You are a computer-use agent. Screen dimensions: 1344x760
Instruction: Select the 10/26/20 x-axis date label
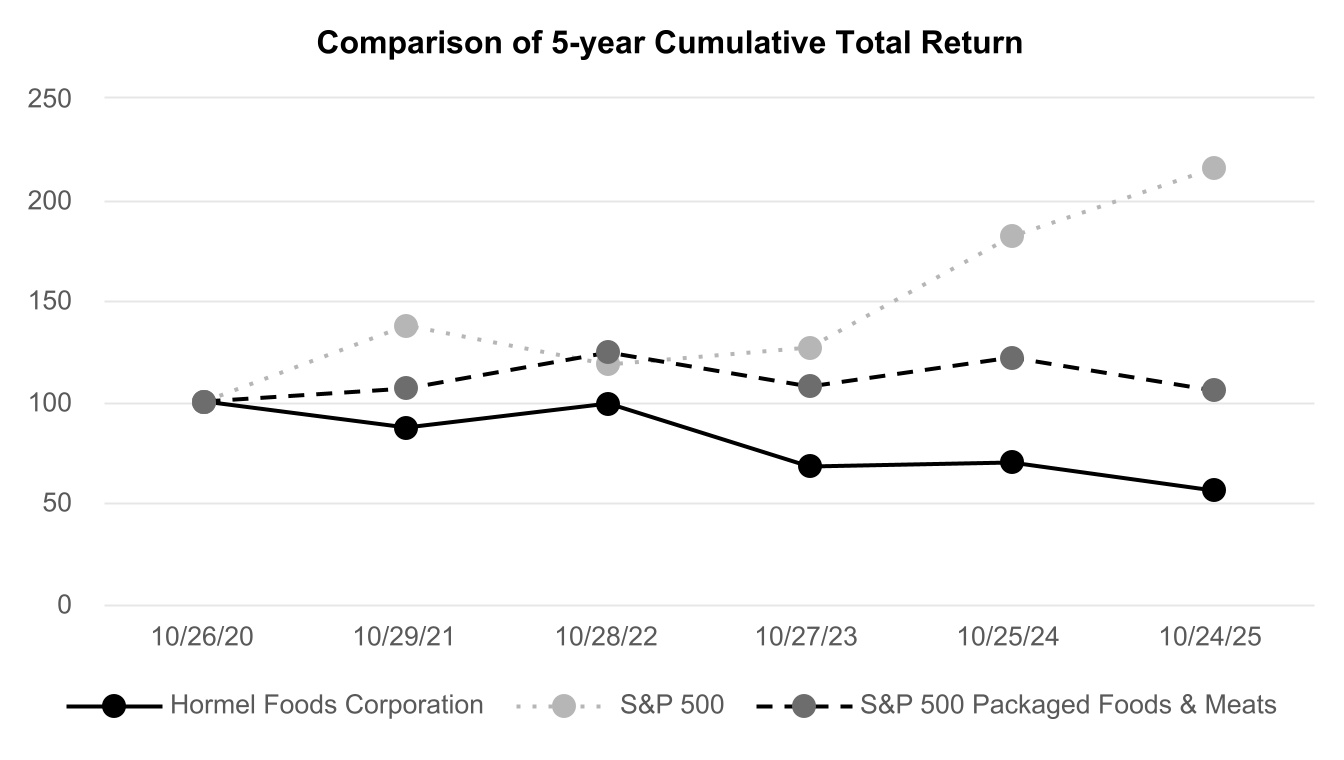click(203, 637)
